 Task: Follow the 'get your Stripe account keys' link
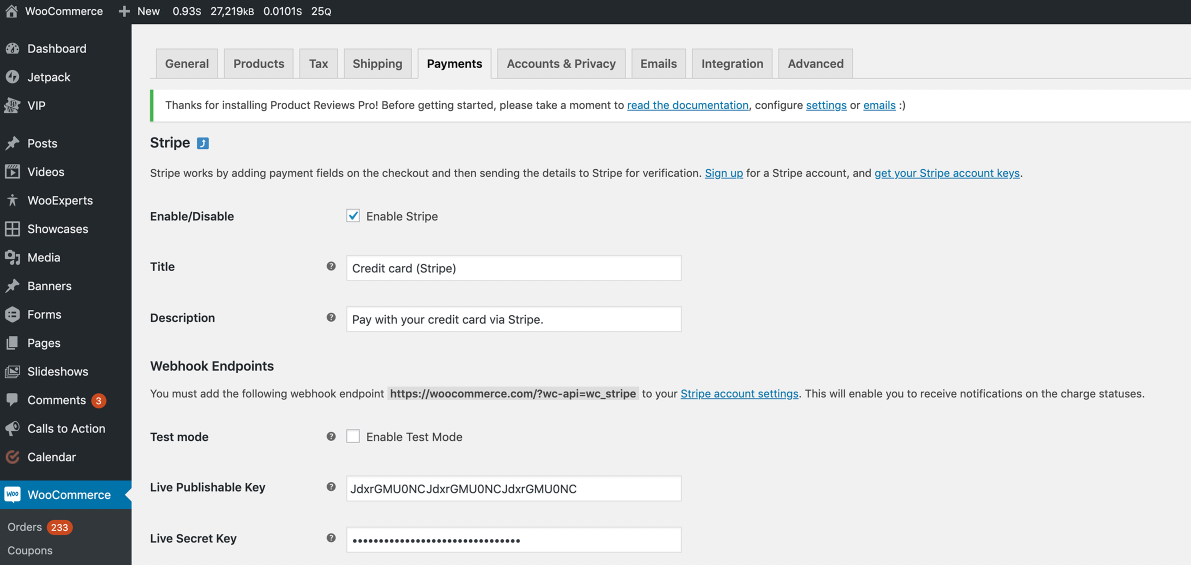[947, 173]
